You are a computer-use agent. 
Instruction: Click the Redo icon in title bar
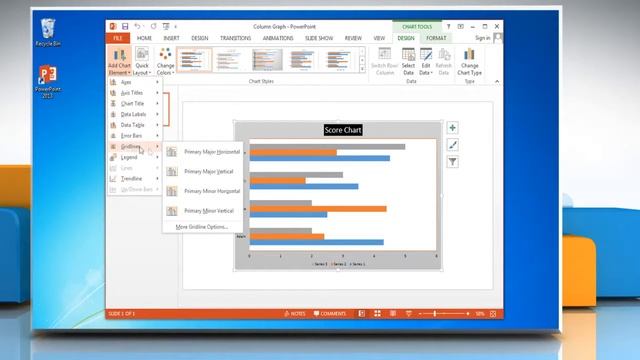(153, 27)
